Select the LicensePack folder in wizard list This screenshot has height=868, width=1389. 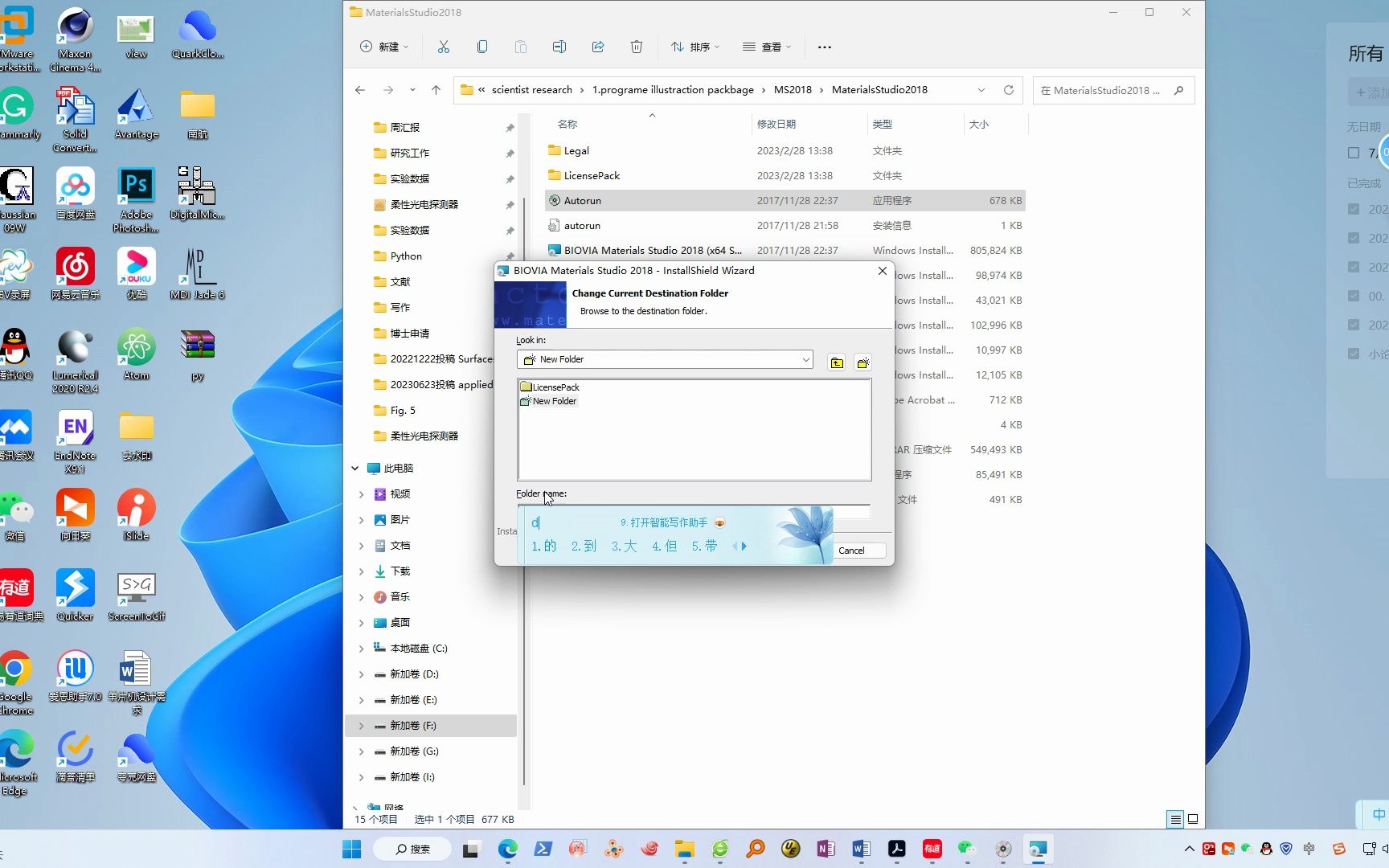tap(550, 387)
